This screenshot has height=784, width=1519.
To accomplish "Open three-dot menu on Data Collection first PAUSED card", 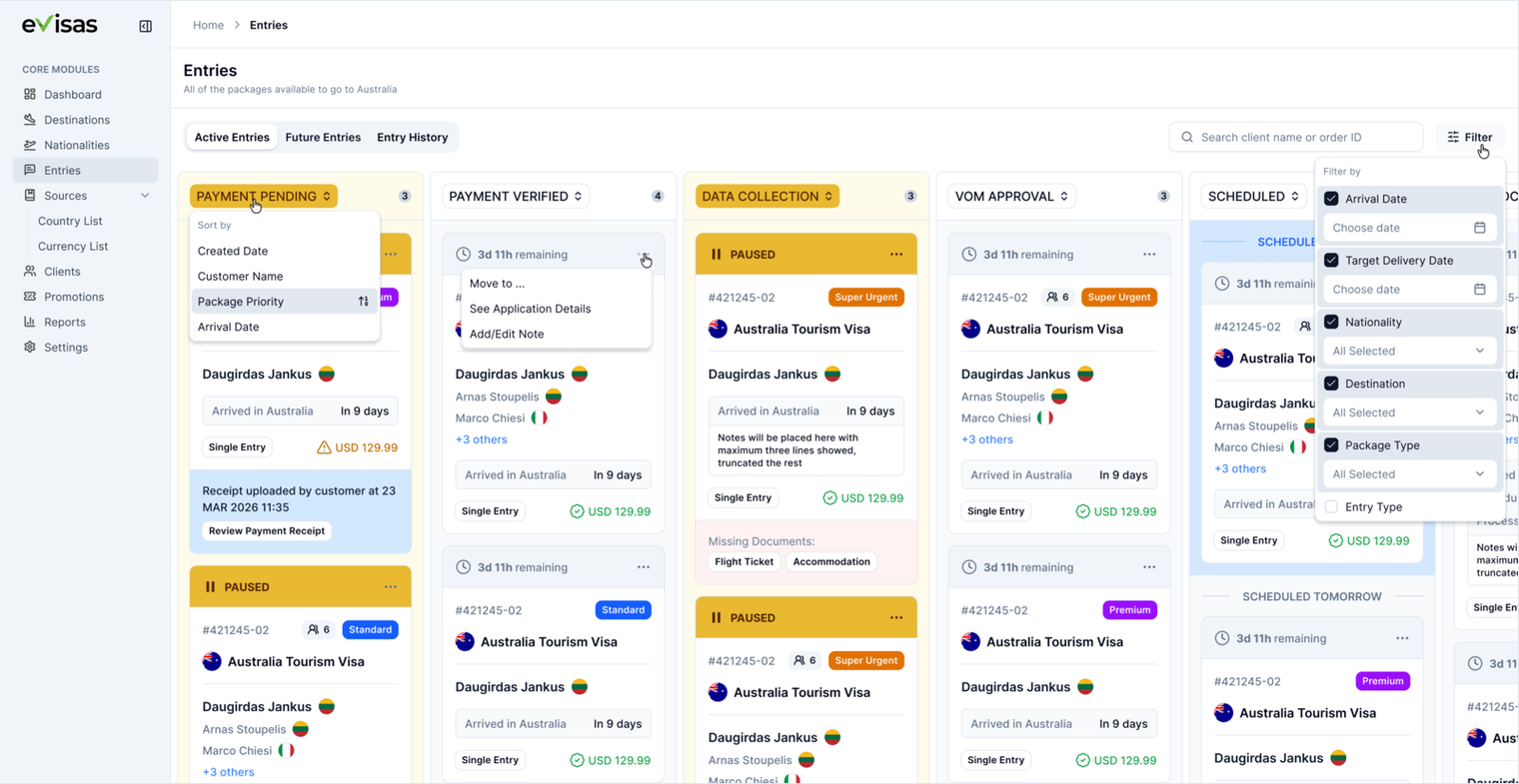I will (x=896, y=255).
